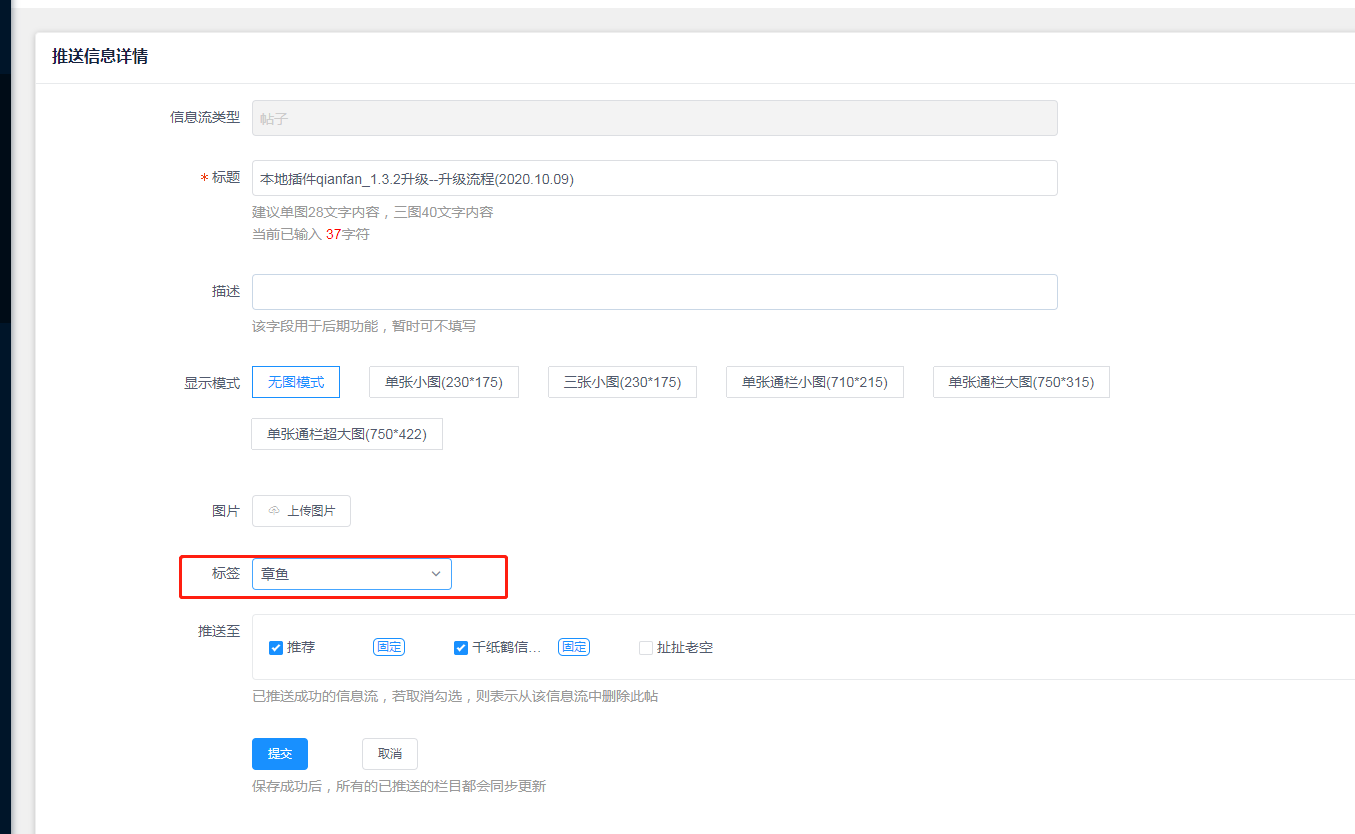Screen dimensions: 1355x834
Task: Click hint 该字段用于后期功能，暂时可不填写
Action: click(364, 326)
